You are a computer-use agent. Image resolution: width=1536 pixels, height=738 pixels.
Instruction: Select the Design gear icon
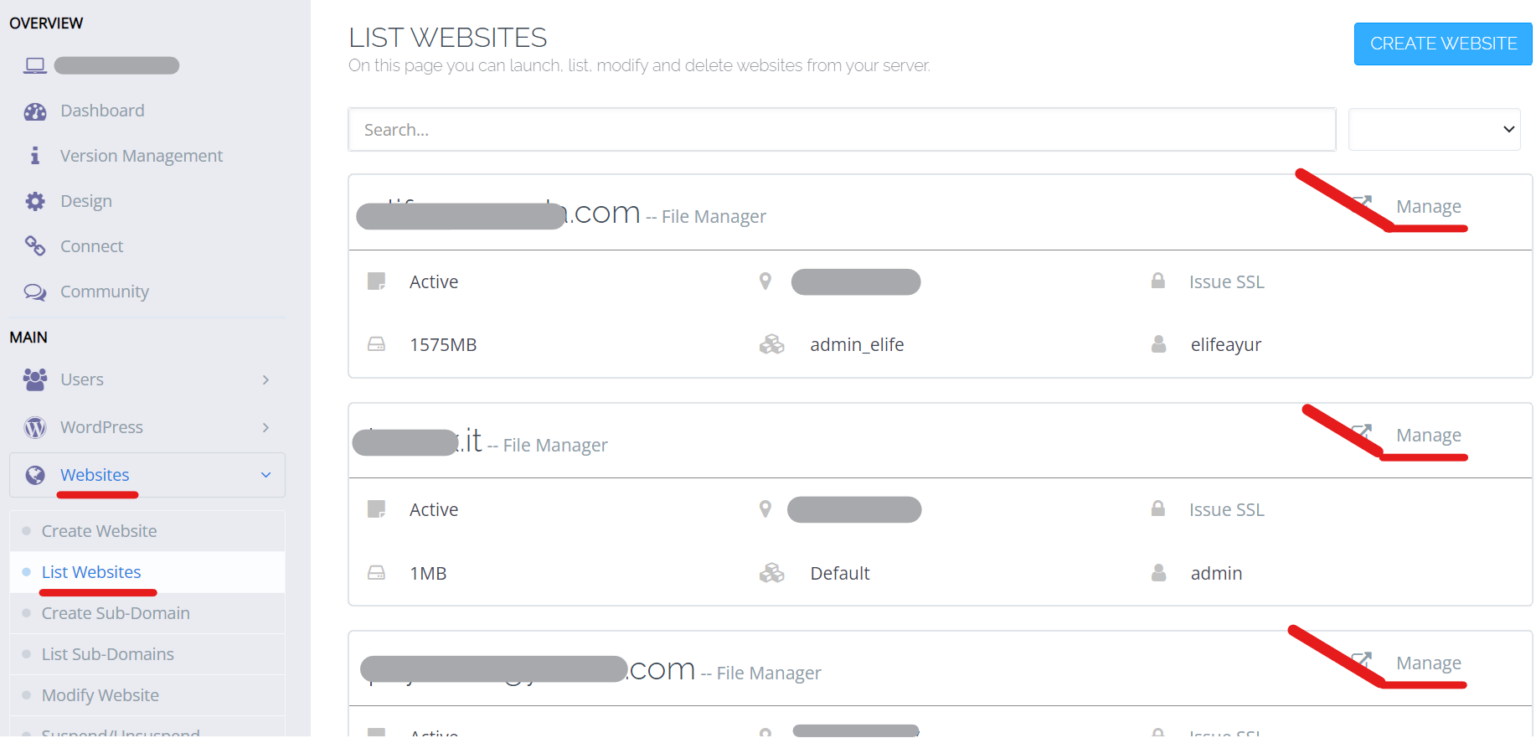(x=35, y=201)
